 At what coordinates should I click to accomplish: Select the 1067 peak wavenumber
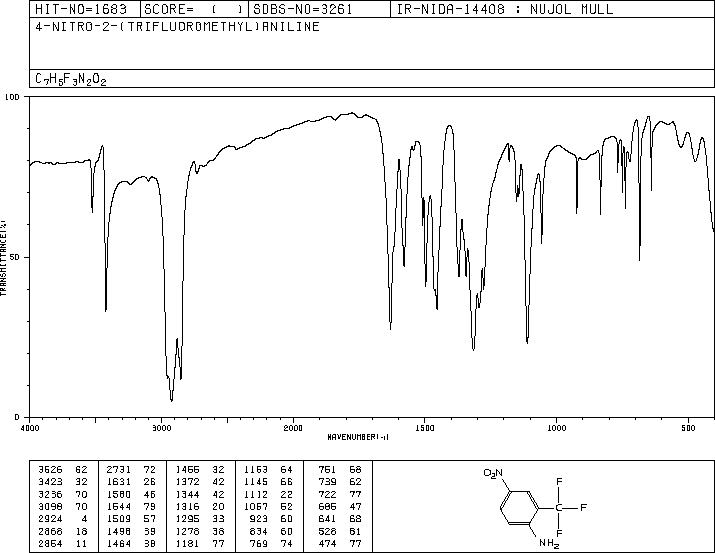(256, 506)
